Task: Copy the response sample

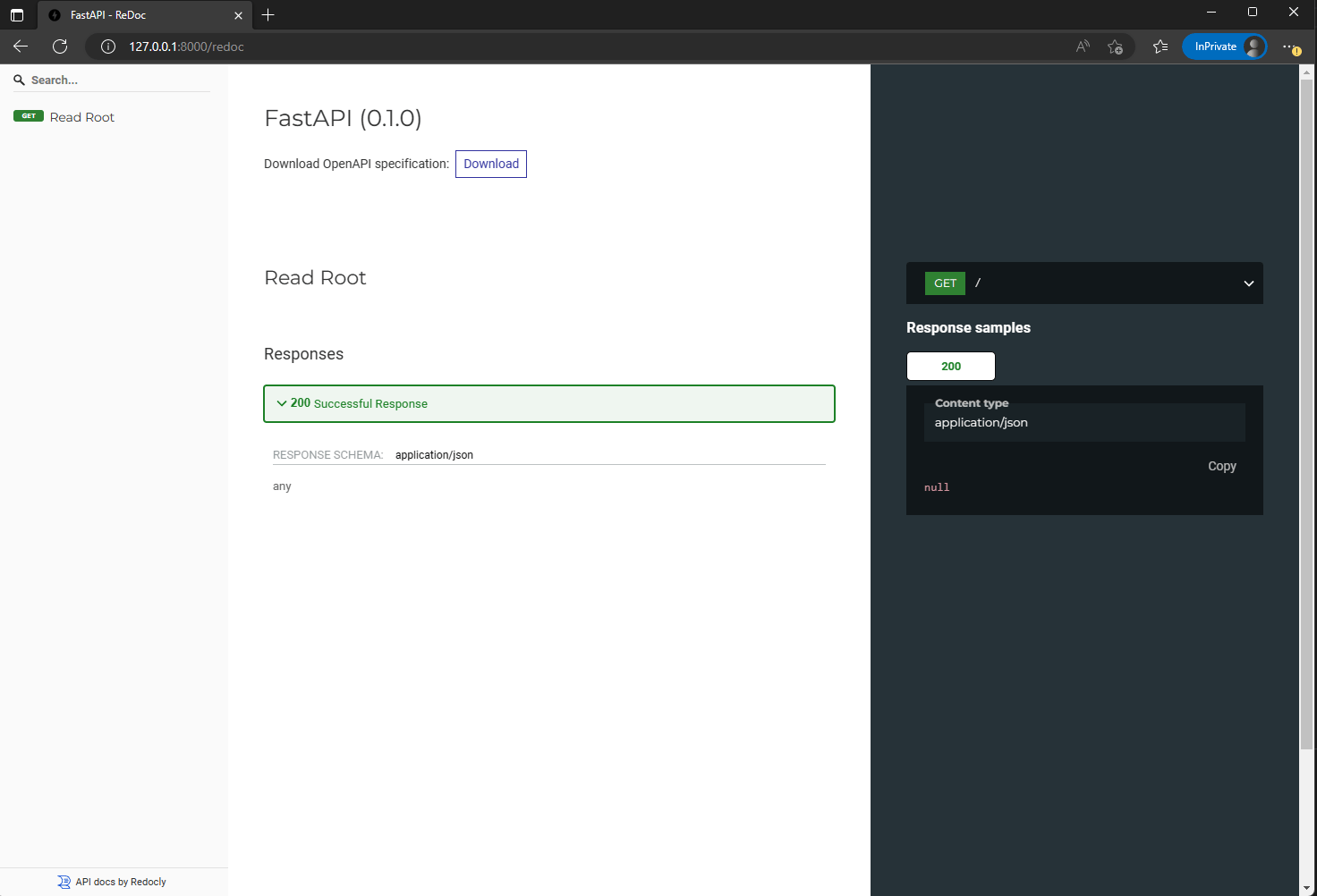Action: coord(1222,466)
